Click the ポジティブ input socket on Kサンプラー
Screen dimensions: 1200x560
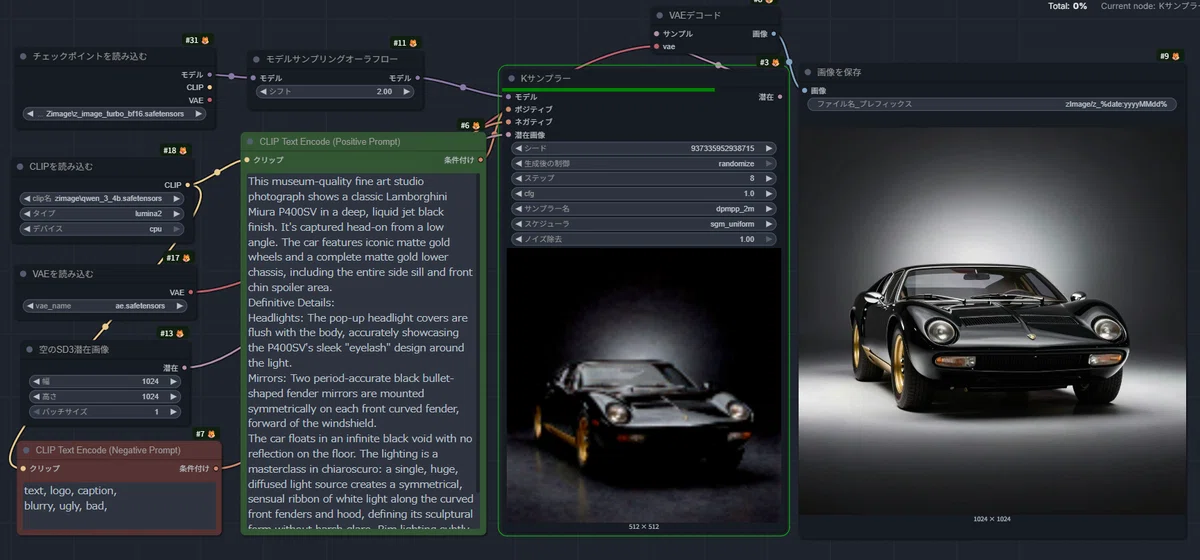click(x=508, y=109)
